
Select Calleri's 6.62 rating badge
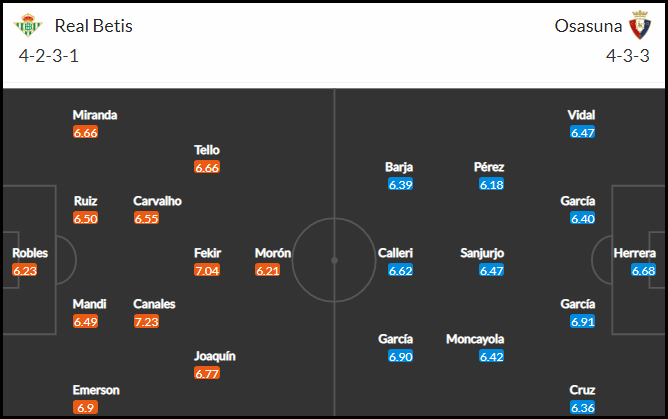click(400, 270)
